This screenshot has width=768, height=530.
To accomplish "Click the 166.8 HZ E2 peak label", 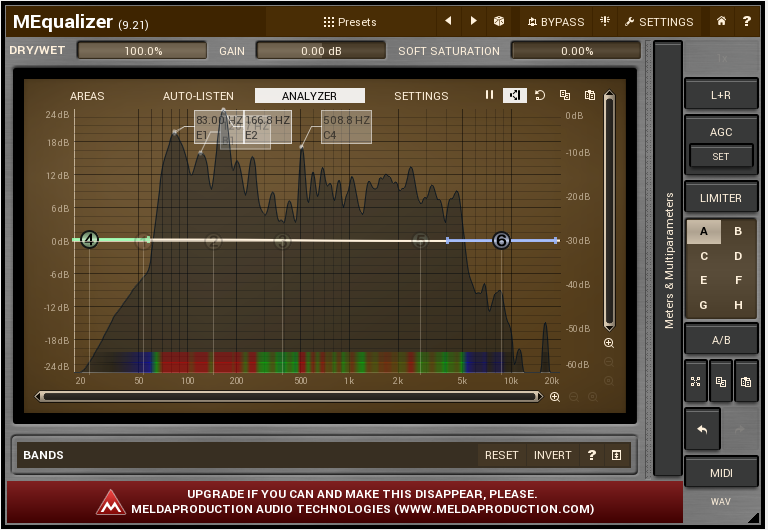I will click(267, 127).
